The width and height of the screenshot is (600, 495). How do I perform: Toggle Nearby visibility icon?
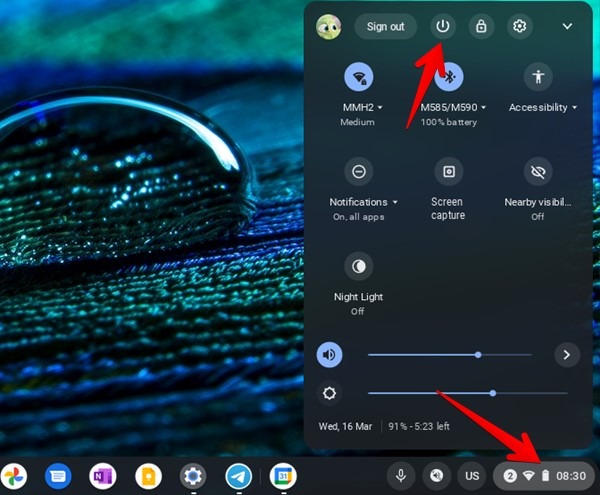[538, 171]
